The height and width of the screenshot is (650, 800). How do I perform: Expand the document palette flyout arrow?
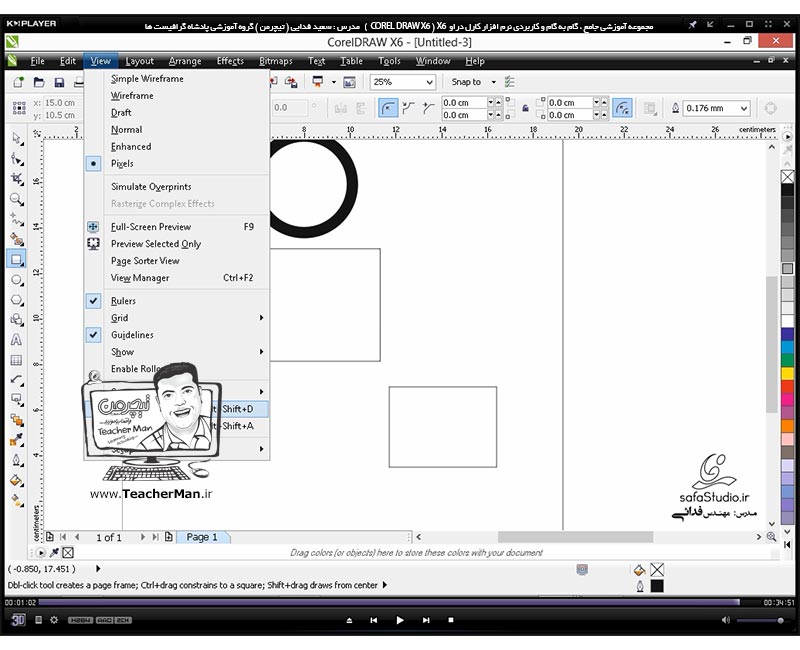click(x=40, y=553)
